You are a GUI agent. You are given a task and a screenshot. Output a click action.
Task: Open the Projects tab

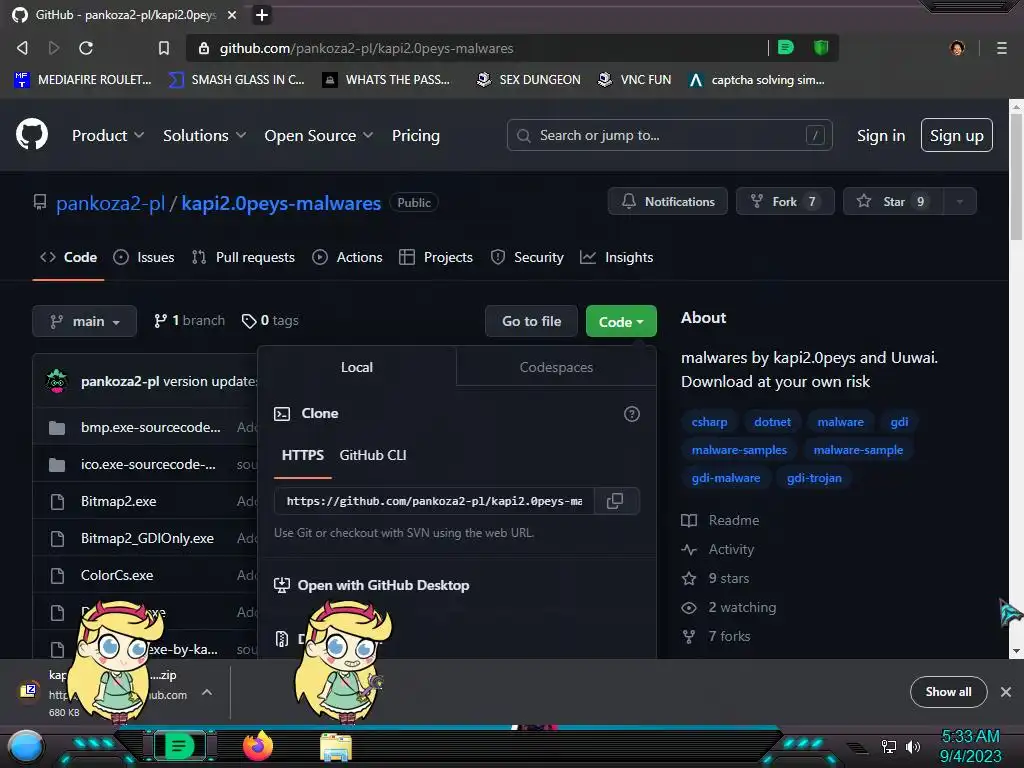pos(436,257)
